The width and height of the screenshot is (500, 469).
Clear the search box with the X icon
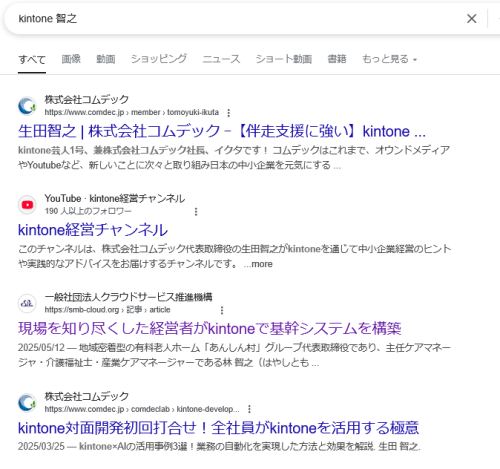coord(471,19)
